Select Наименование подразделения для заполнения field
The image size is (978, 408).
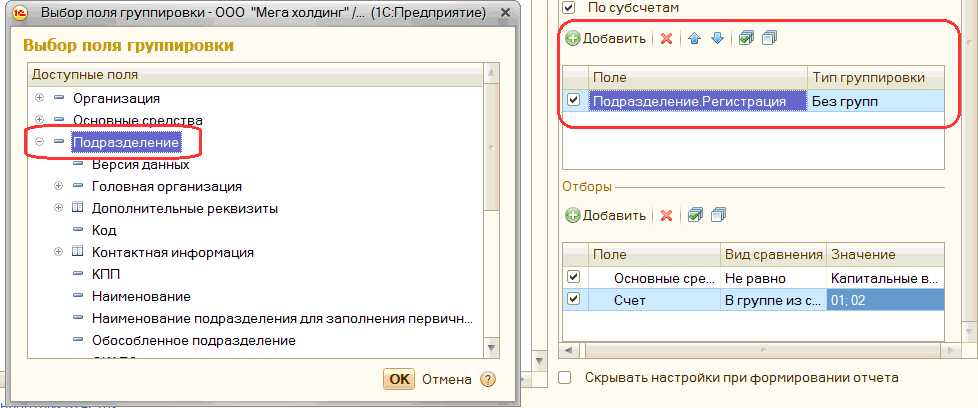(282, 318)
